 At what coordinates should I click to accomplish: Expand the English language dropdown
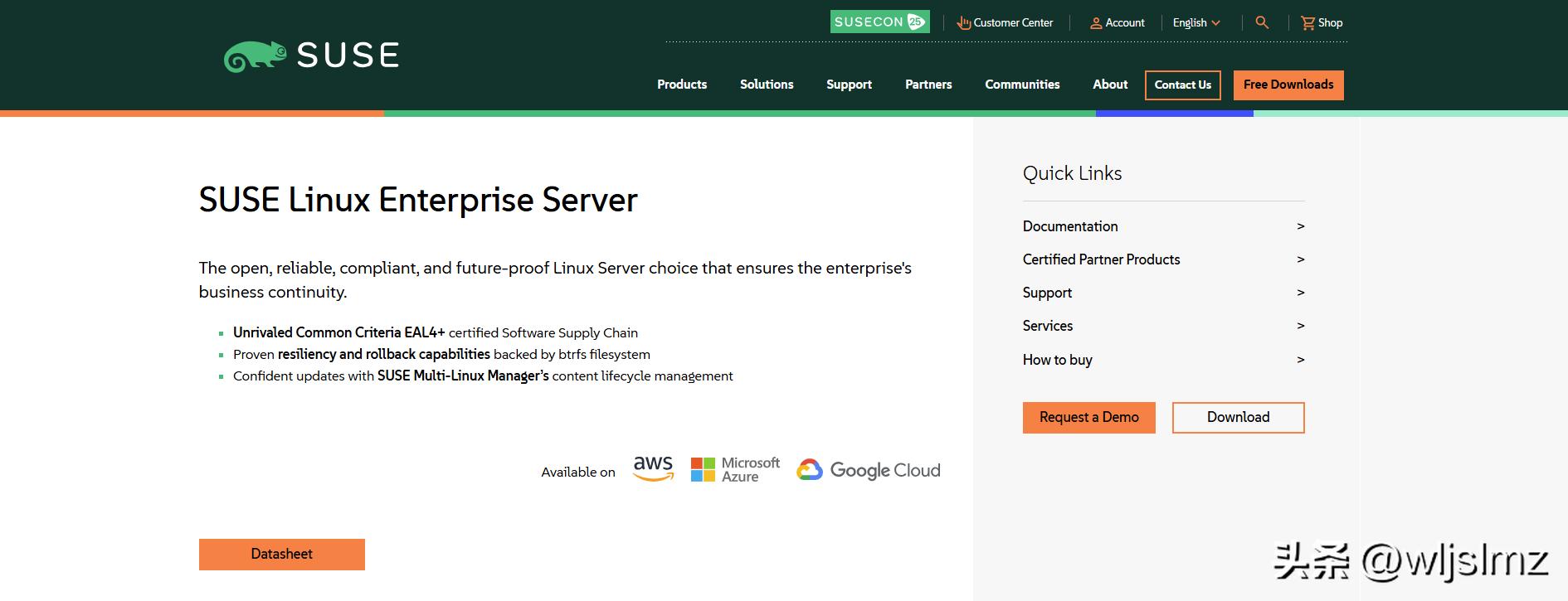[1195, 23]
